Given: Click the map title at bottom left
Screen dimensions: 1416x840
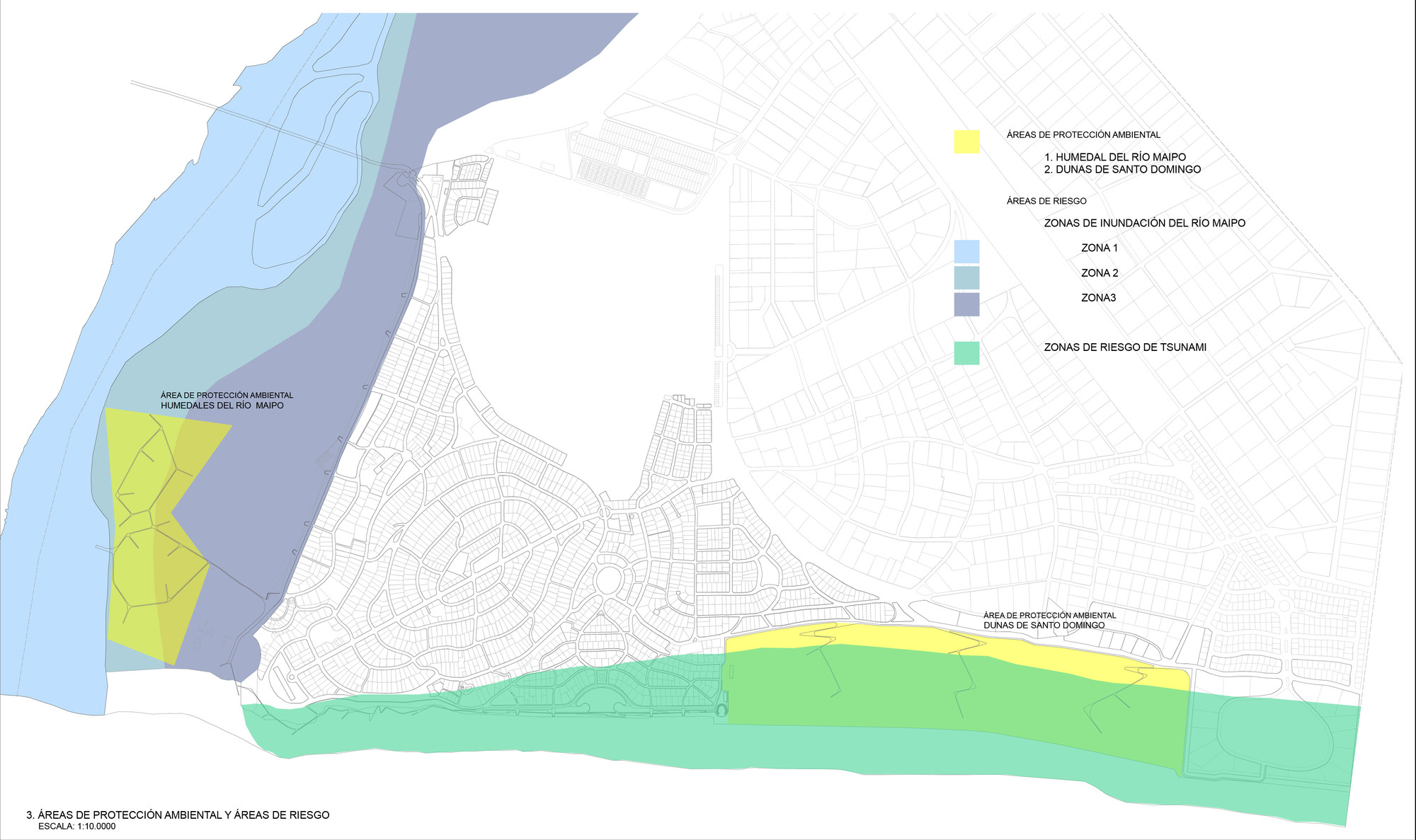Looking at the screenshot, I should point(178,815).
